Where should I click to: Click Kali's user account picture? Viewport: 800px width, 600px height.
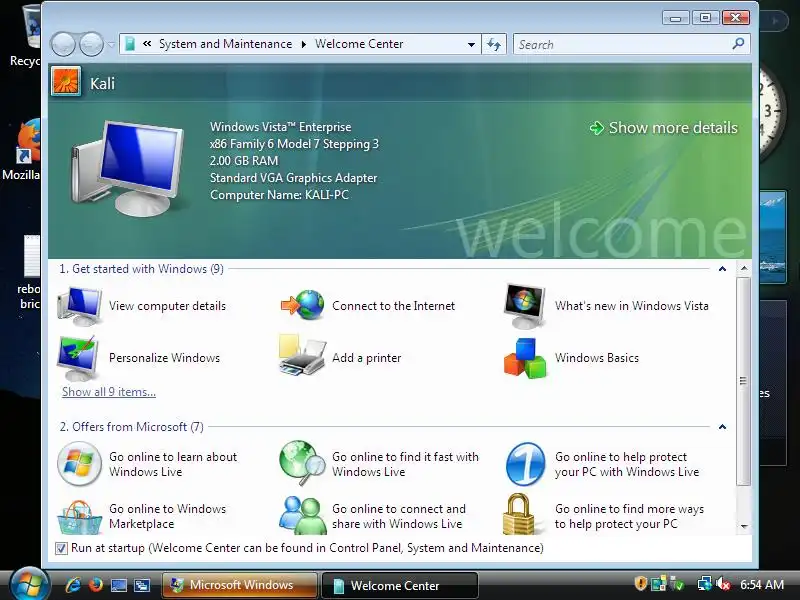point(66,82)
